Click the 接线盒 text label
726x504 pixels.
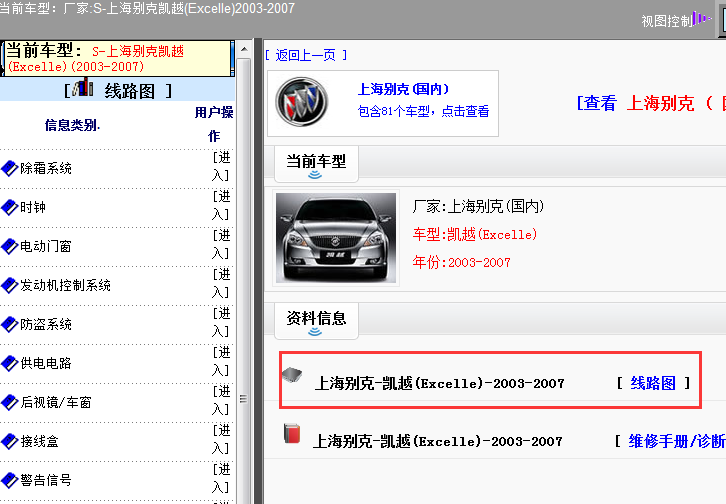(x=39, y=441)
